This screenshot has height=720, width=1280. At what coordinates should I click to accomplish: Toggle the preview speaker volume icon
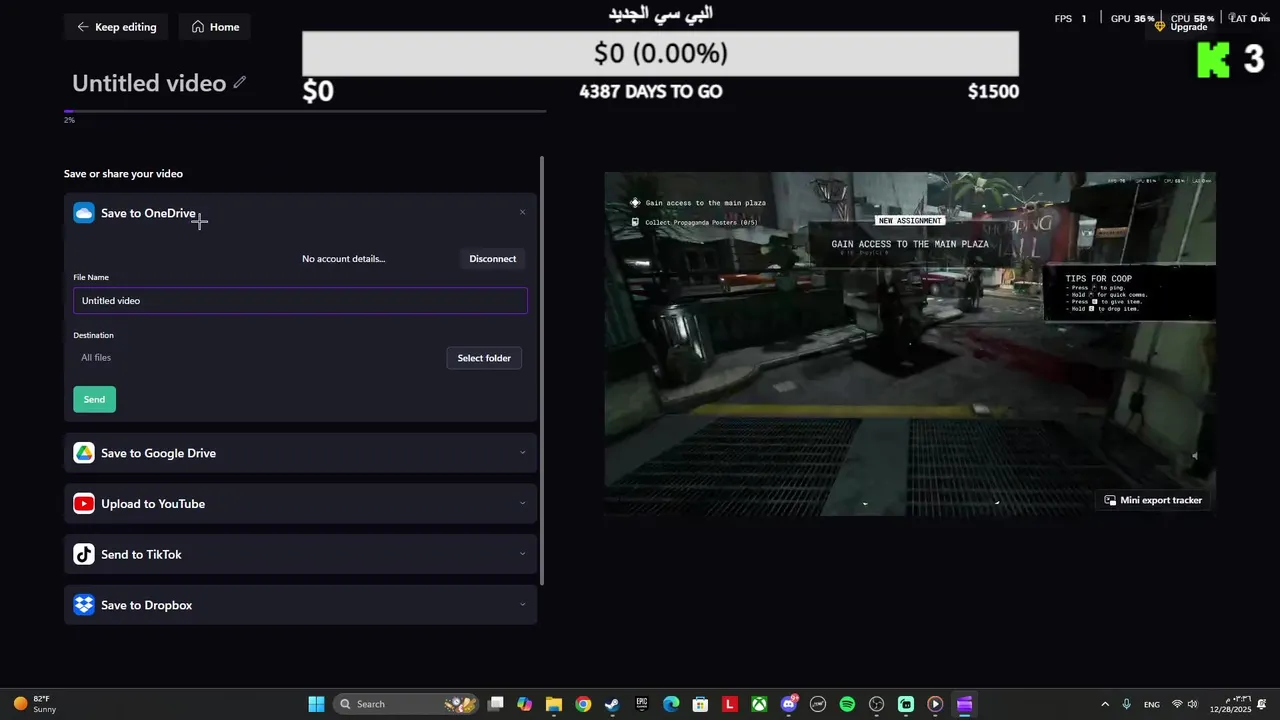click(1195, 456)
